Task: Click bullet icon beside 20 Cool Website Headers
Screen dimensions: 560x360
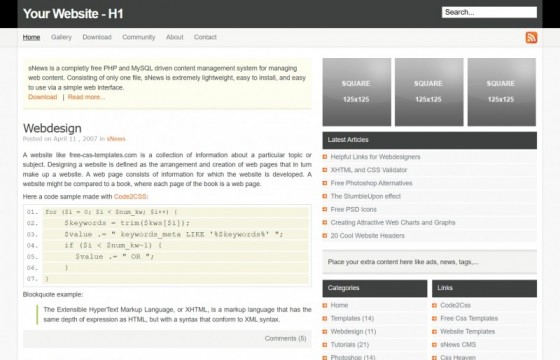Action: 325,236
